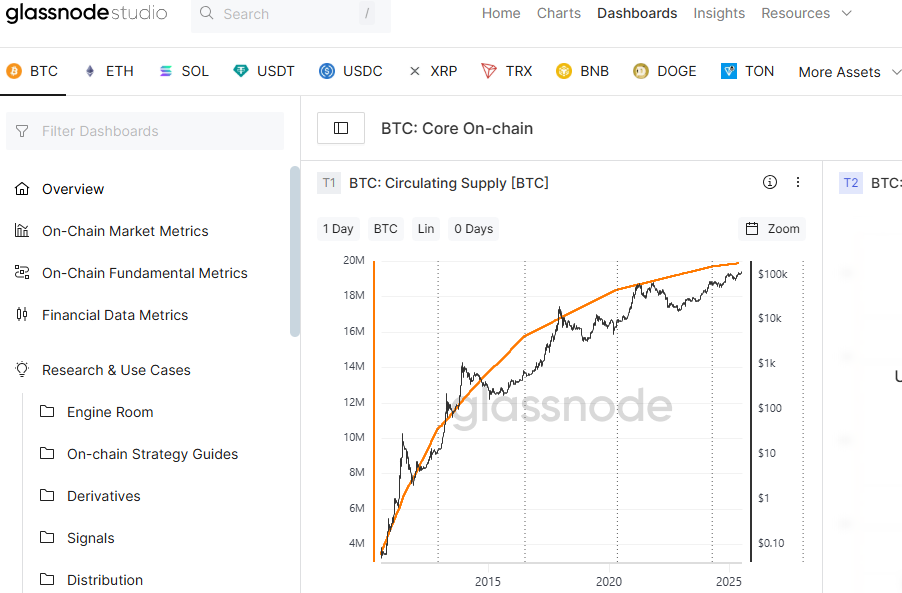Click the filter funnel icon
Viewport: 902px width, 593px height.
point(22,131)
